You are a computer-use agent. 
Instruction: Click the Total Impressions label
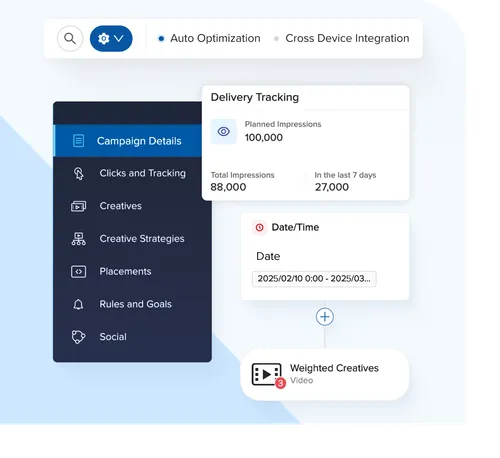[x=242, y=175]
